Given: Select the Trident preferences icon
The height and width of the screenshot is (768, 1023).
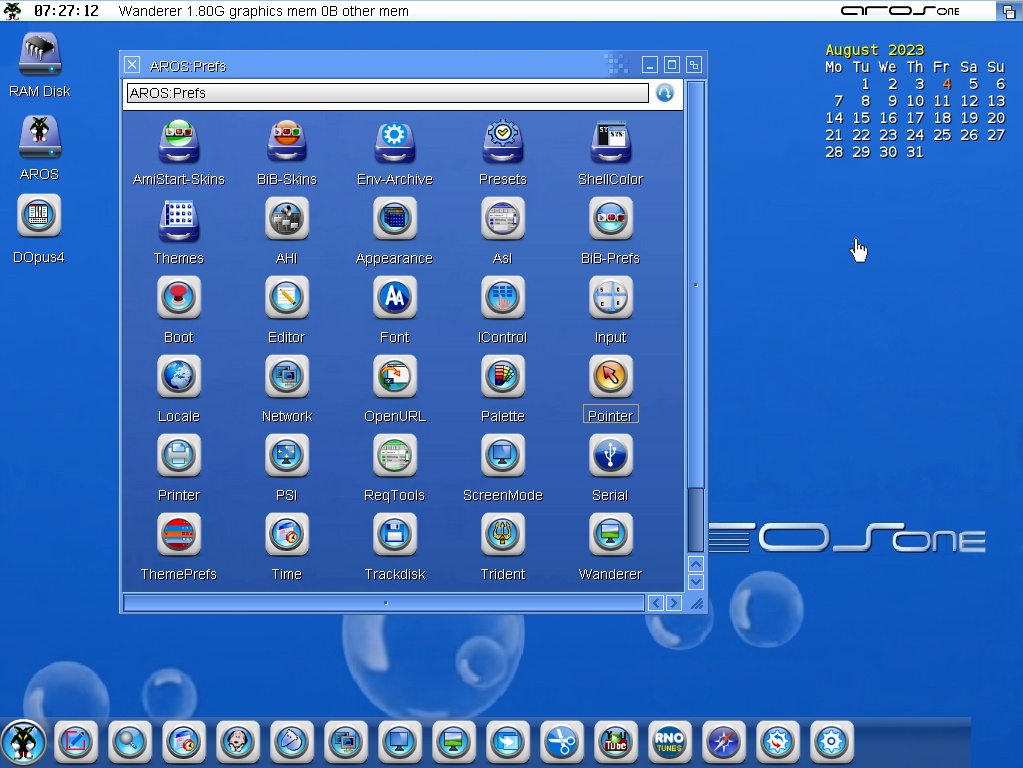Looking at the screenshot, I should [502, 534].
